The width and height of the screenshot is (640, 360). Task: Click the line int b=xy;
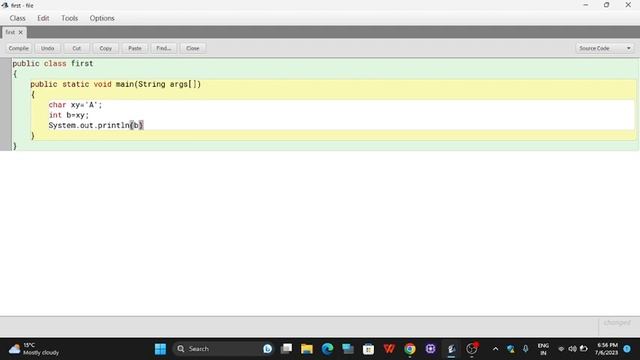click(69, 115)
